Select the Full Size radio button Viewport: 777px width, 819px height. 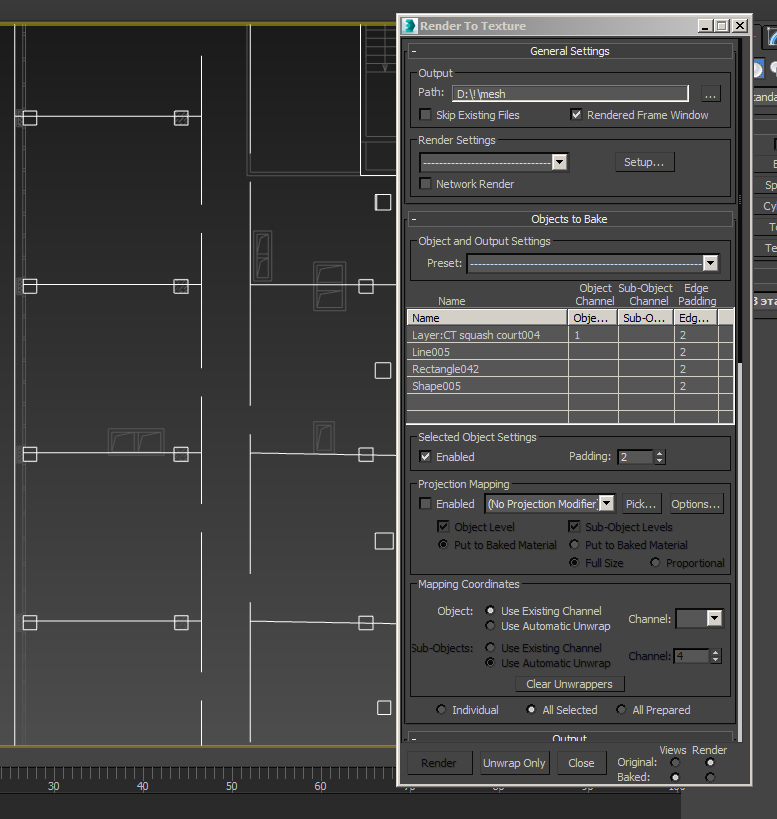click(x=574, y=563)
